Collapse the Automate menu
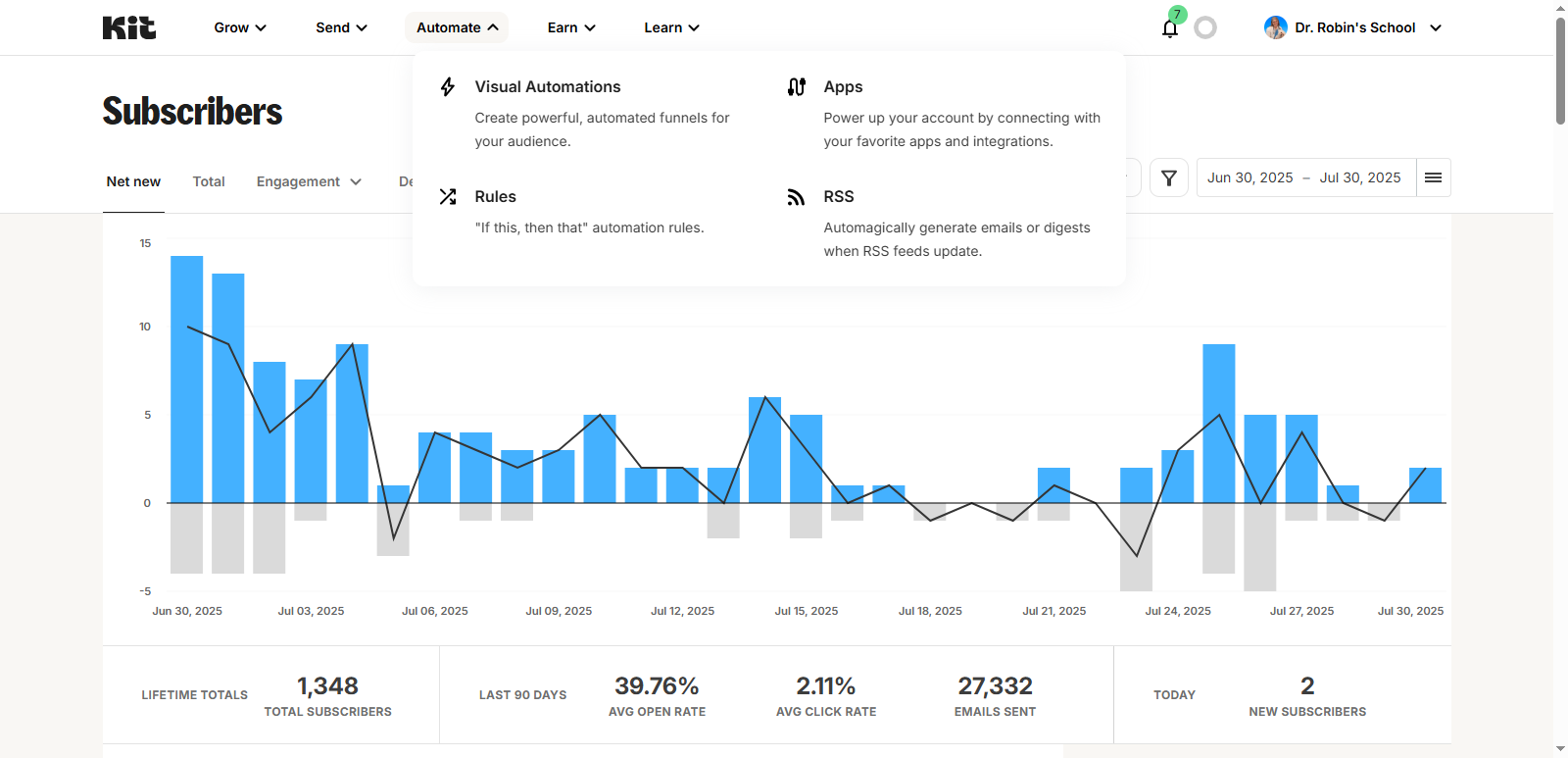Viewport: 1568px width, 758px height. pos(457,27)
